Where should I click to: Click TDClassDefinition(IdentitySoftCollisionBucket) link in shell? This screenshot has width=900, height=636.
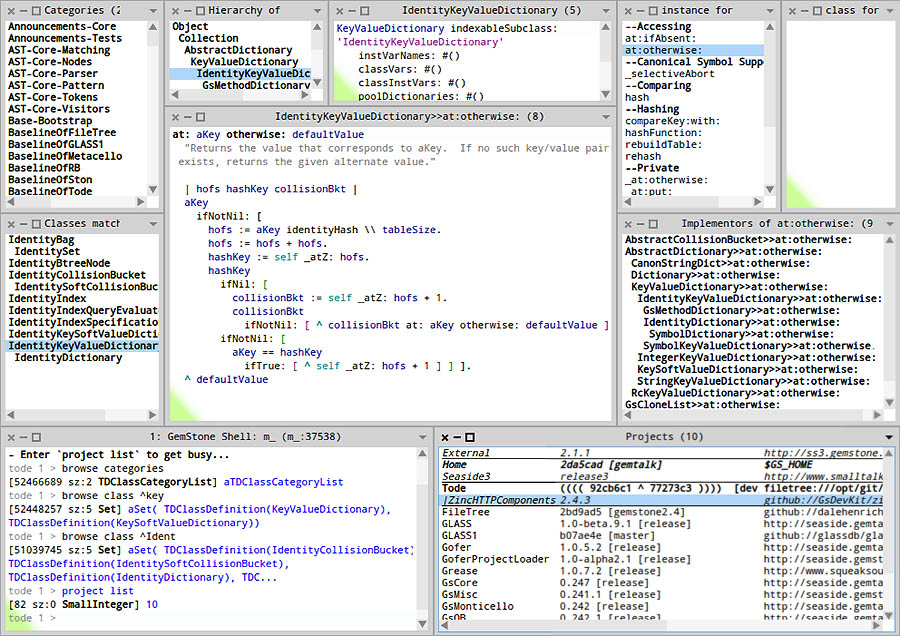pos(149,564)
